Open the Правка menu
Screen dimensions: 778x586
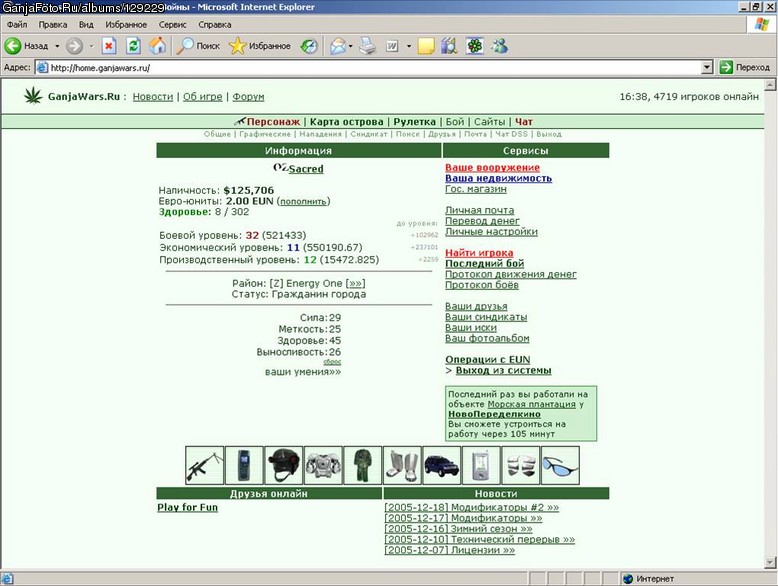53,24
